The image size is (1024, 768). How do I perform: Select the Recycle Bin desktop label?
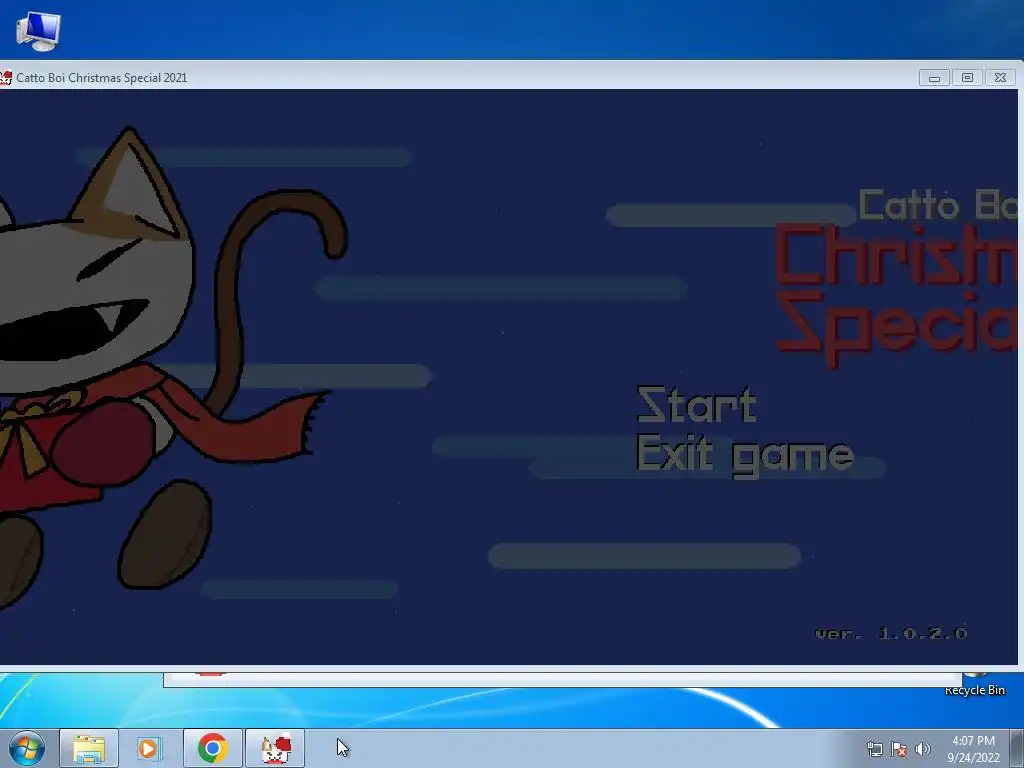(974, 690)
